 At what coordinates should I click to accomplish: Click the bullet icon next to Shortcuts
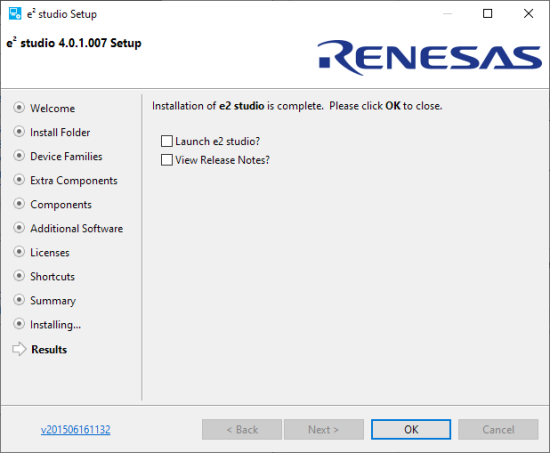pyautogui.click(x=19, y=276)
